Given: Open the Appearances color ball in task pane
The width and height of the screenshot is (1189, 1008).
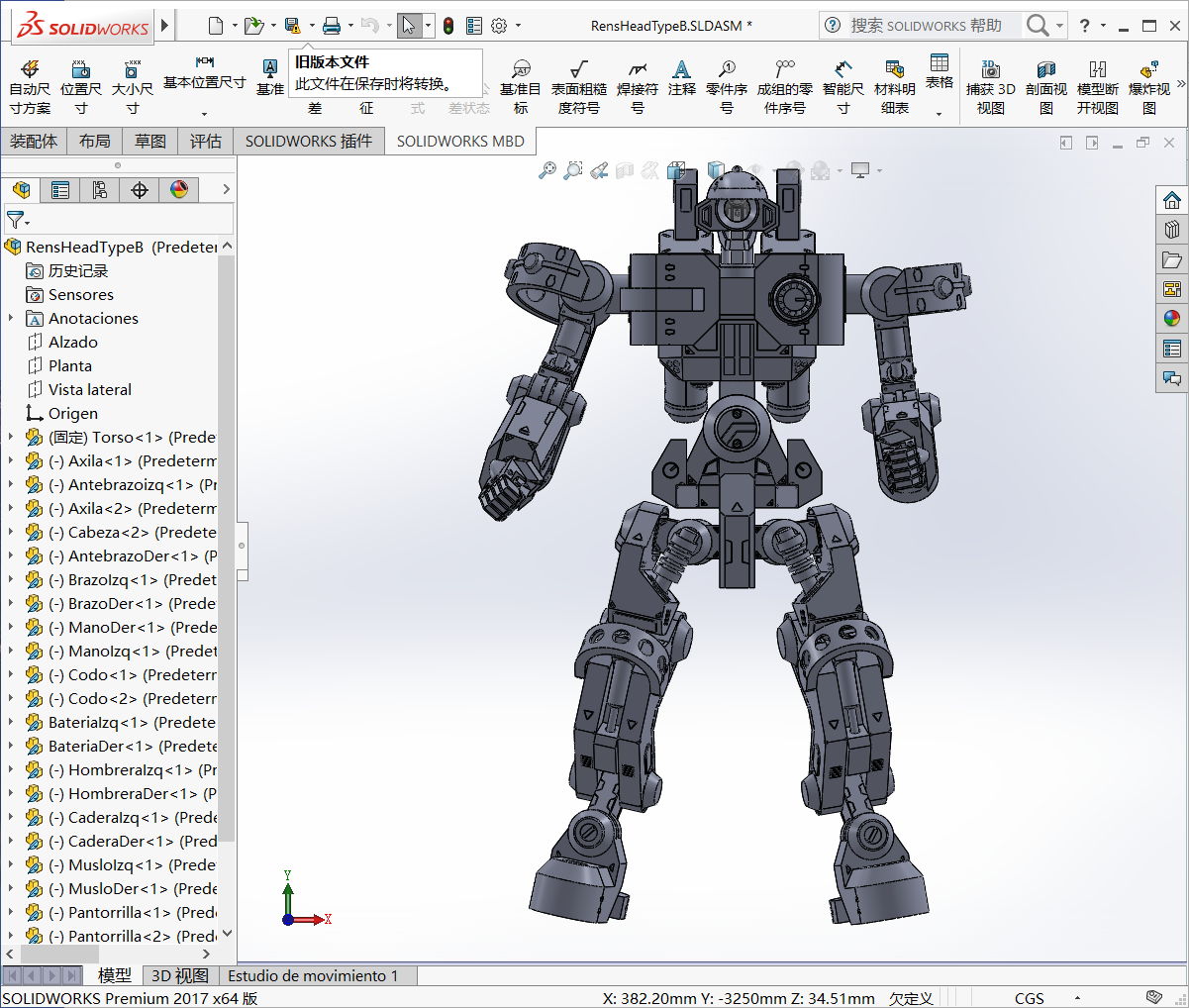Looking at the screenshot, I should 1172,319.
